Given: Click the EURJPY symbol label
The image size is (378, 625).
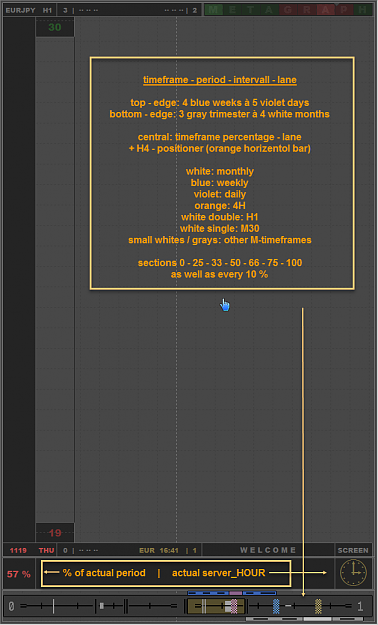Looking at the screenshot, I should (20, 10).
